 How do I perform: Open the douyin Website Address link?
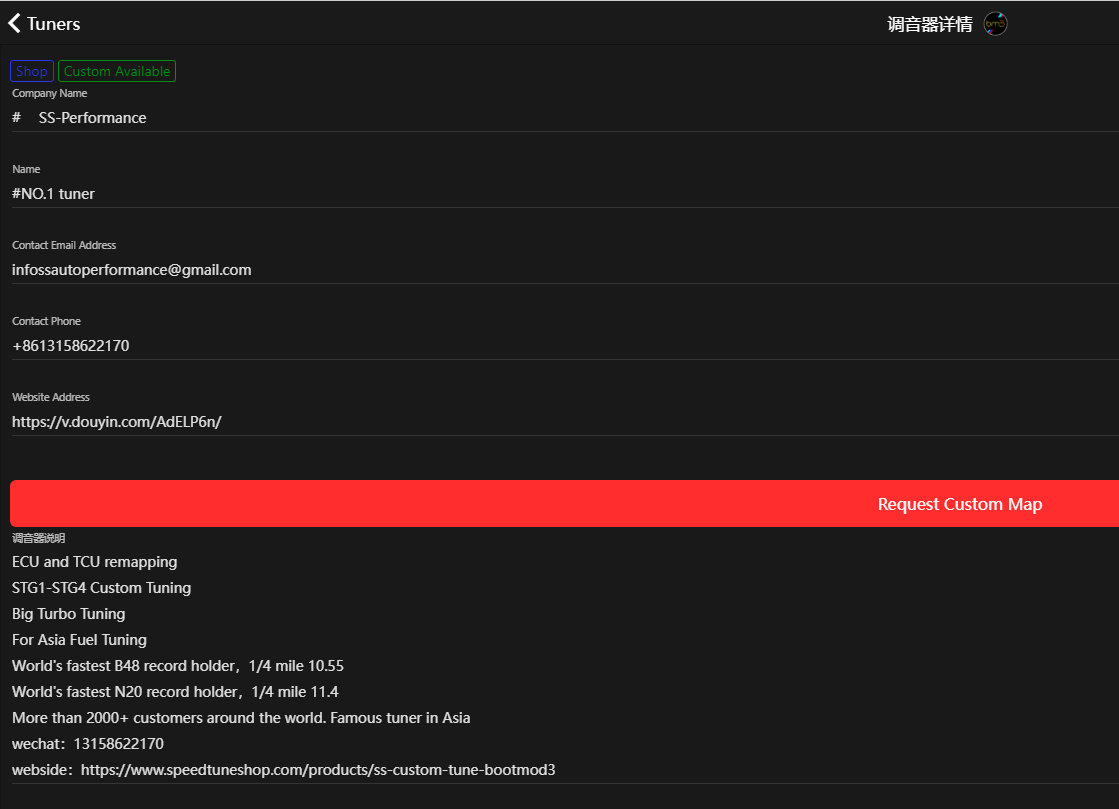[x=116, y=422]
